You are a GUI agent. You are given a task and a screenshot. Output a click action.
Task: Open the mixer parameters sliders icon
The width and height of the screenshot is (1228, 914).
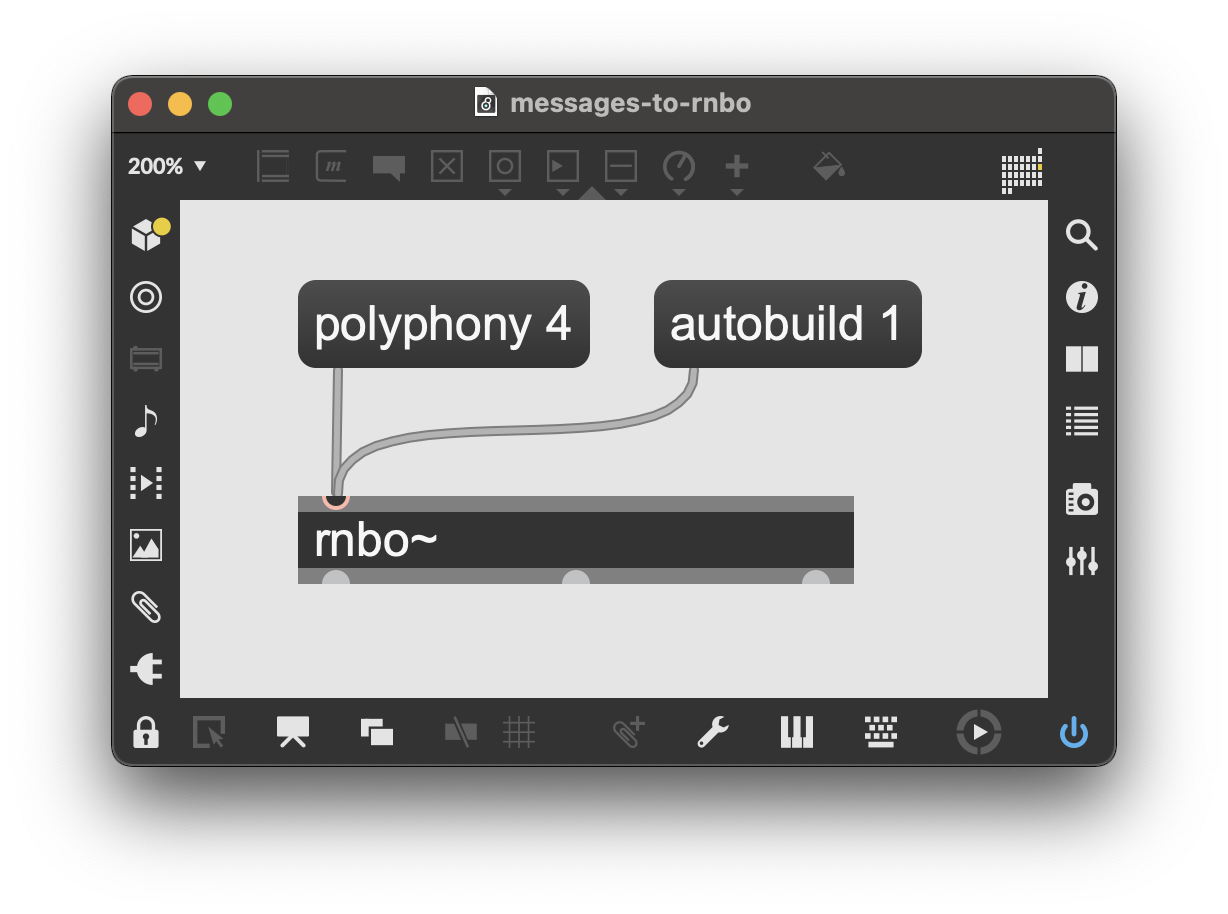[1082, 561]
